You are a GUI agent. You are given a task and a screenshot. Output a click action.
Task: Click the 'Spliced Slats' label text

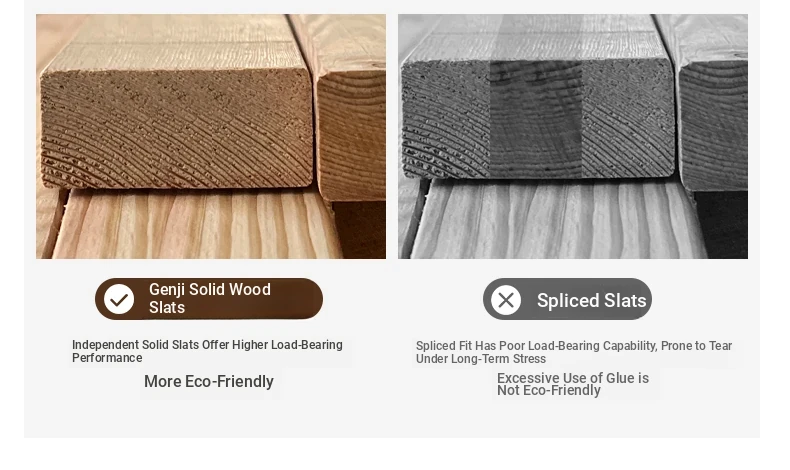(591, 301)
